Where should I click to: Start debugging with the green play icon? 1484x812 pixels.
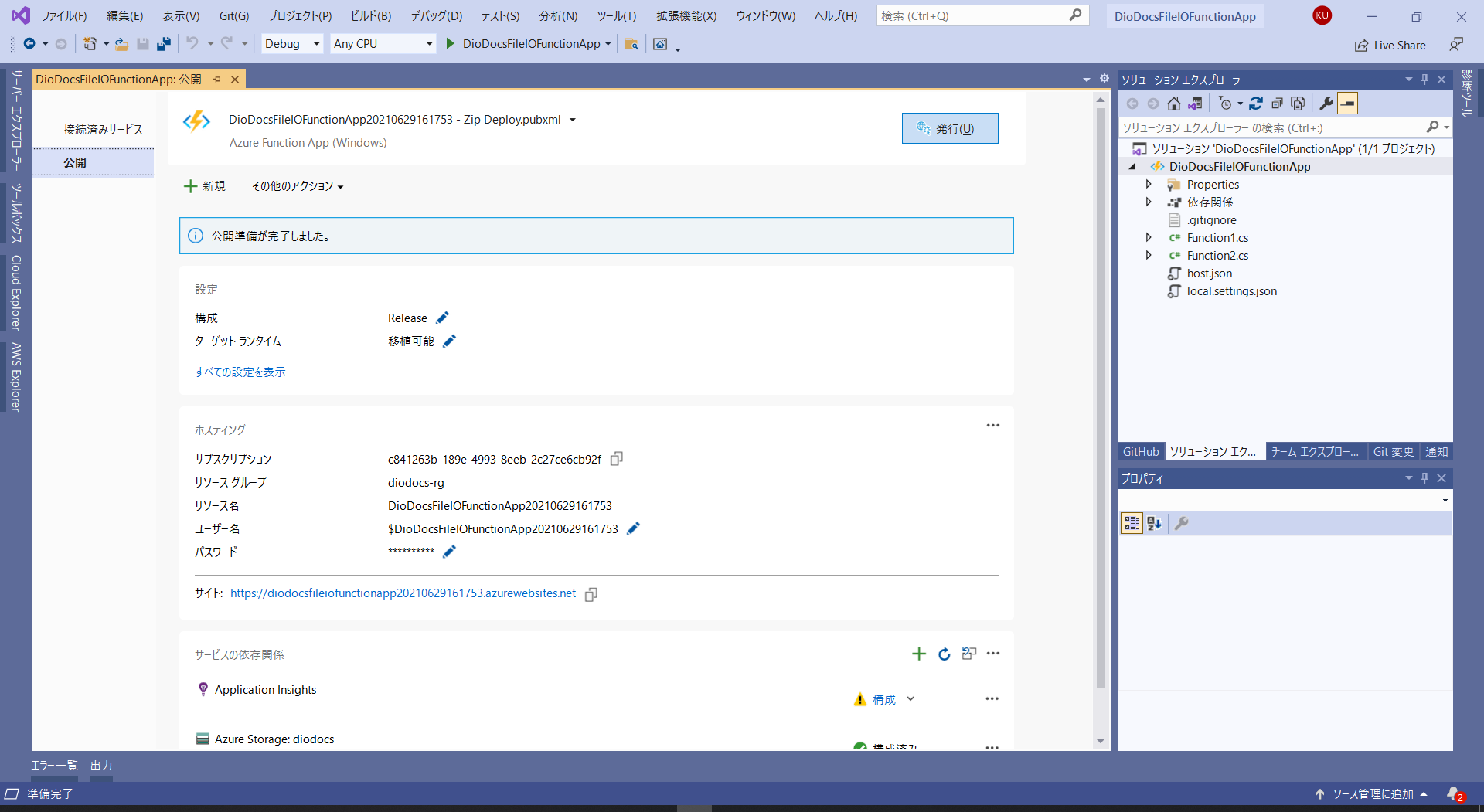tap(450, 44)
